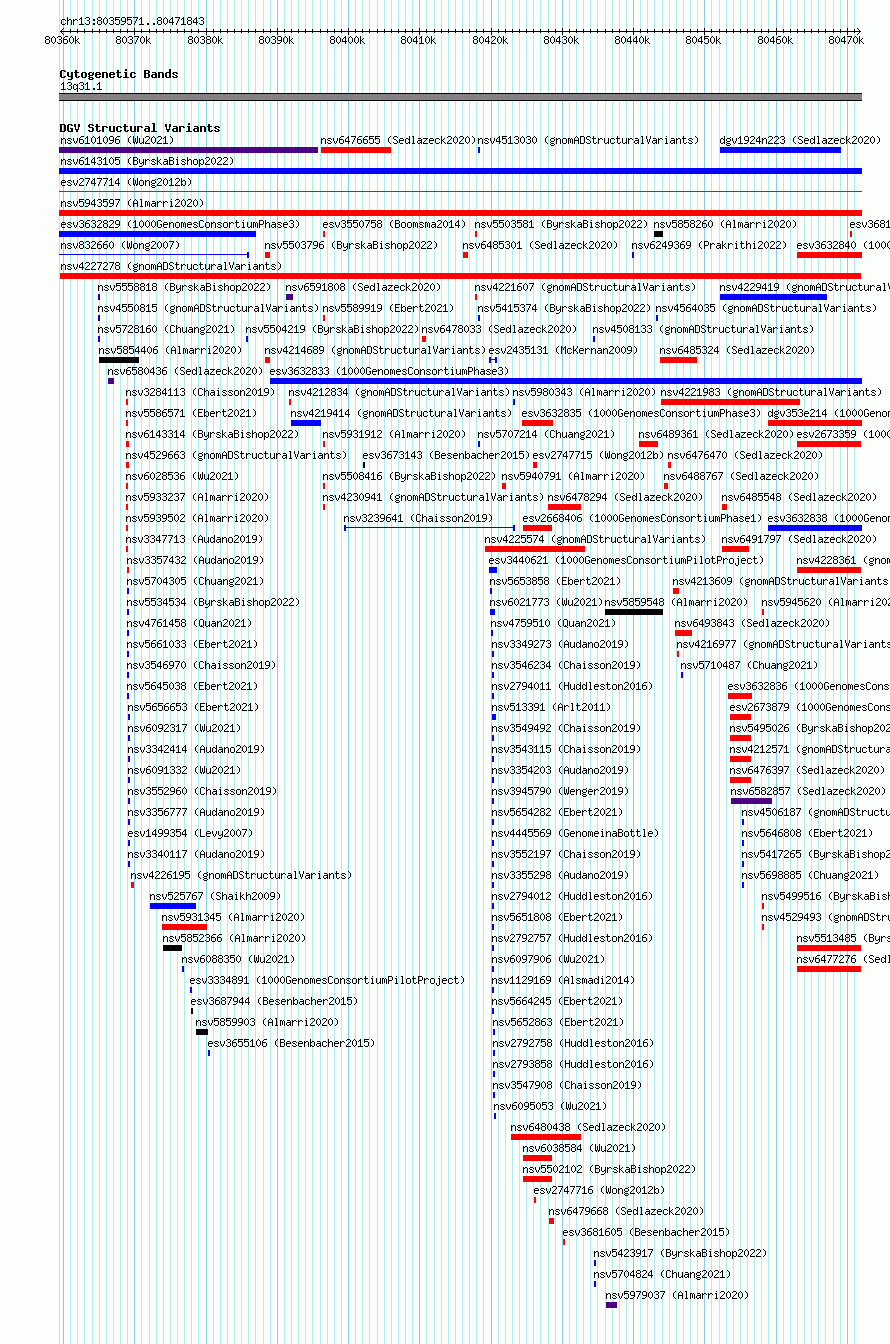
Task: Click the 80440k ruler position
Action: tap(633, 40)
